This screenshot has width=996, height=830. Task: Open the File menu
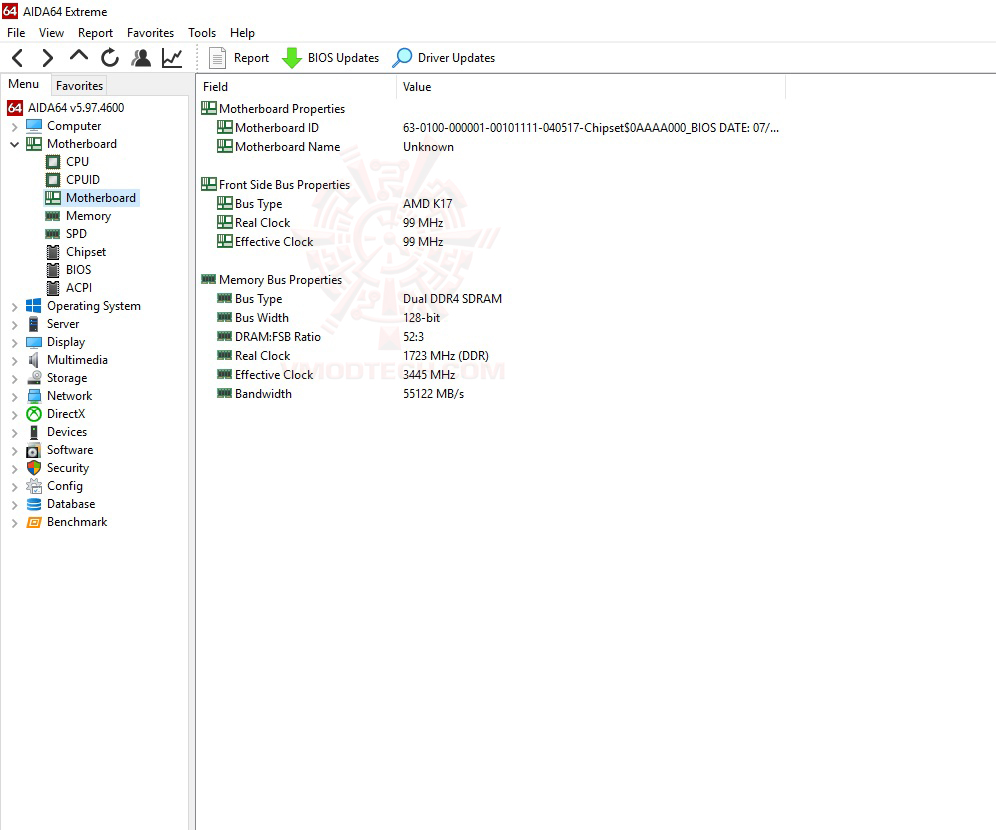tap(17, 32)
